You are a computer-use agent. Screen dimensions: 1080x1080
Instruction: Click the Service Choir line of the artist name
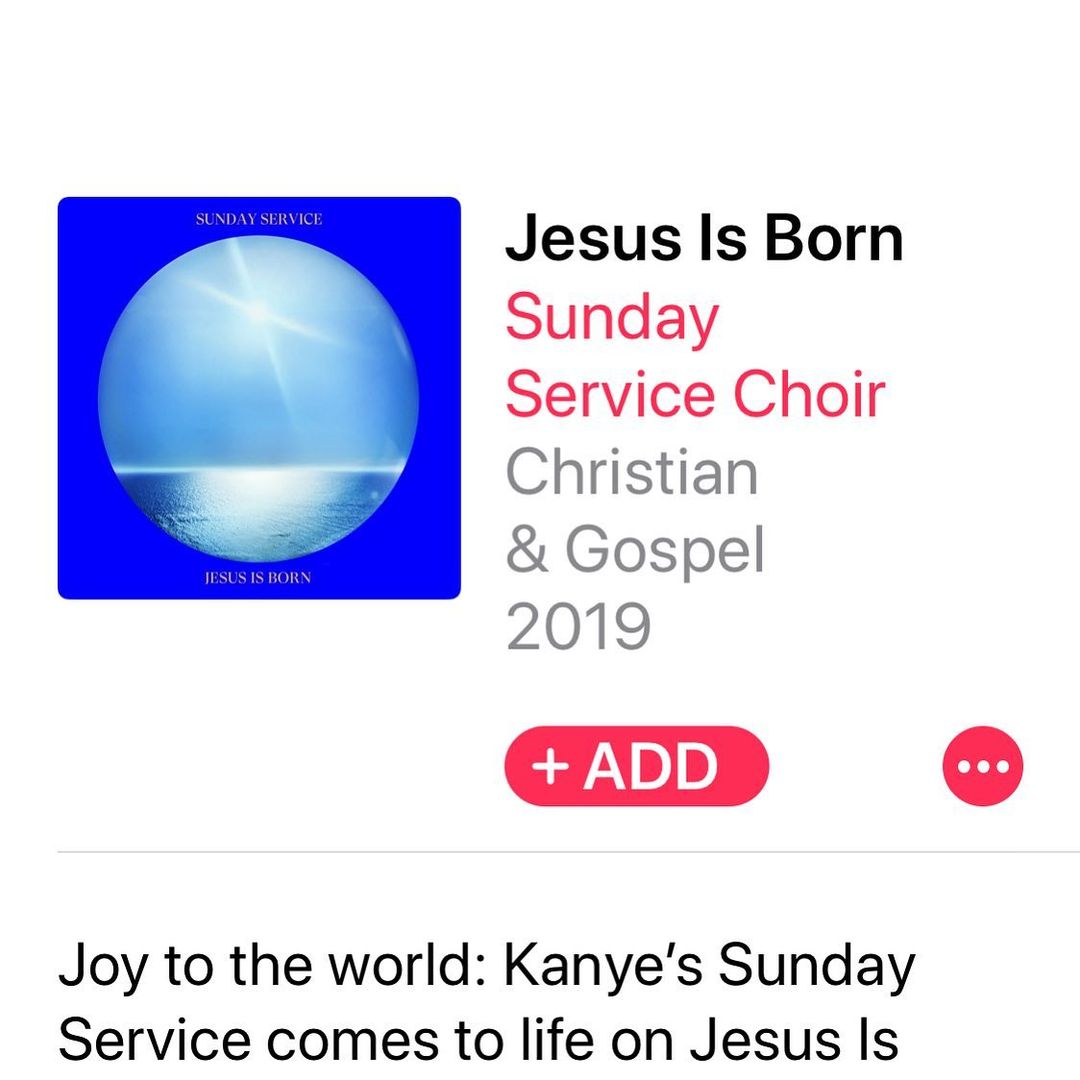pos(694,395)
